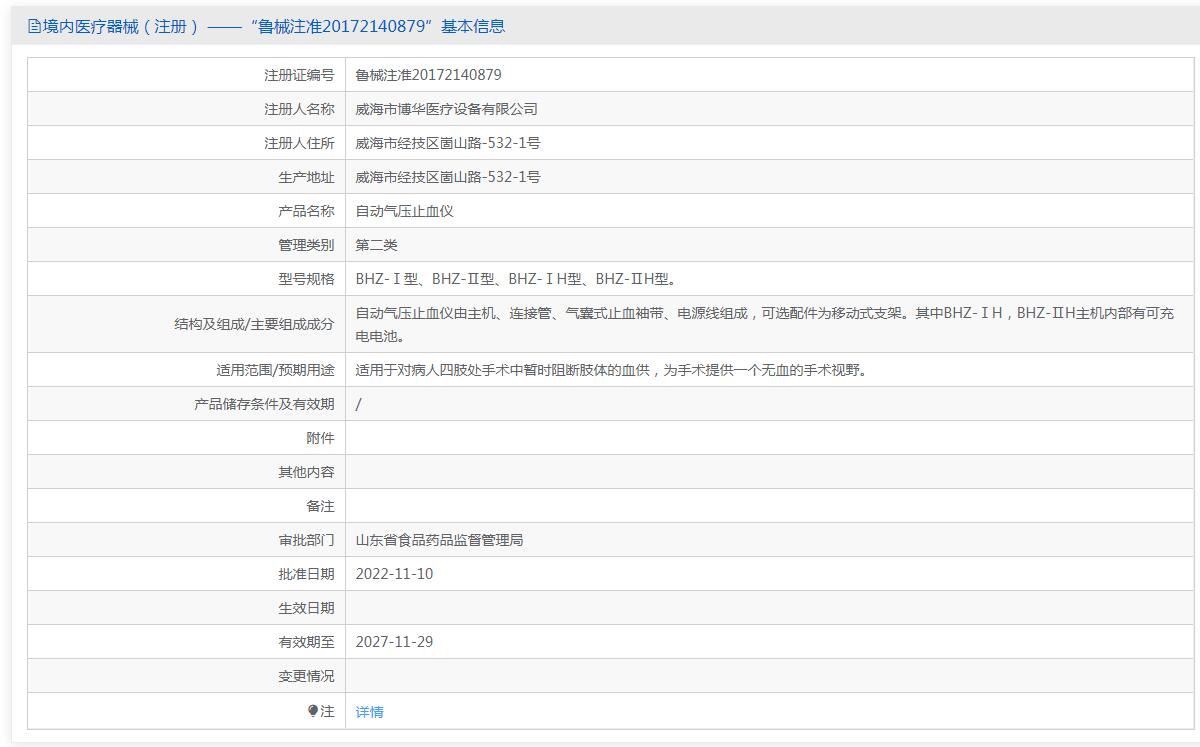1200x747 pixels.
Task: Click the 变更情况 label
Action: point(306,676)
